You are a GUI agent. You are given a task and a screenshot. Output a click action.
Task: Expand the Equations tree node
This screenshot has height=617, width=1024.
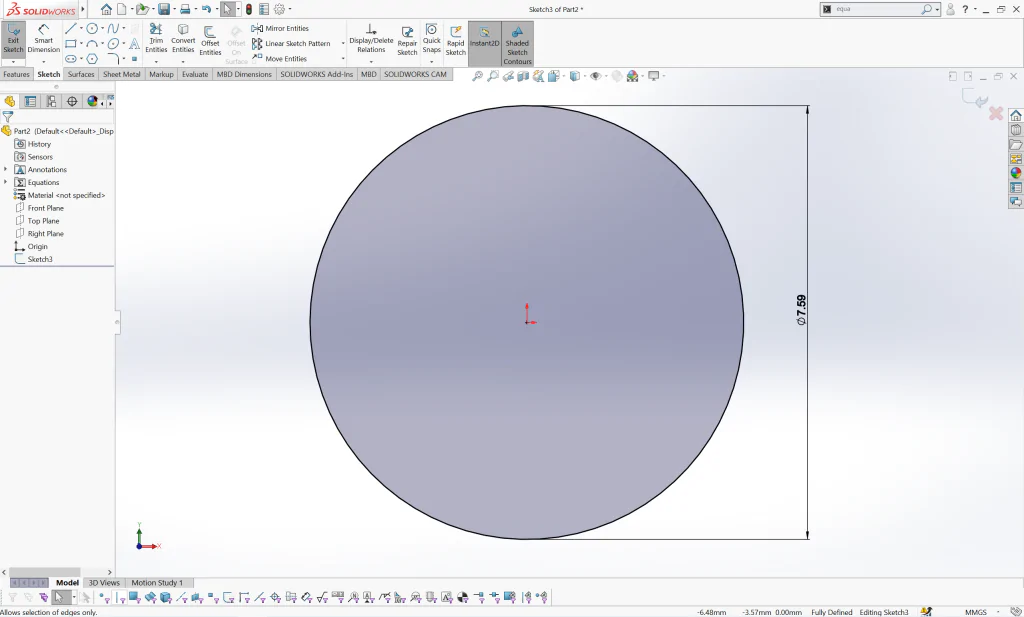pos(6,182)
